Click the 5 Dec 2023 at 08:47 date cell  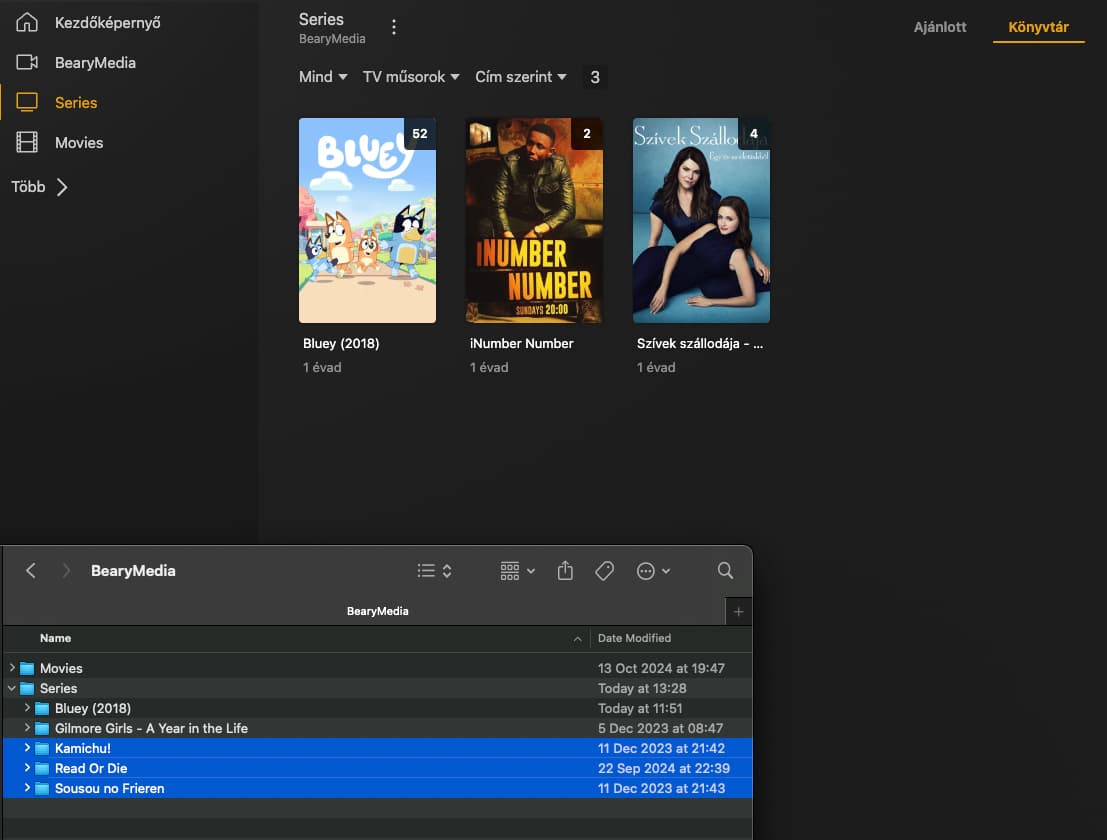click(660, 728)
